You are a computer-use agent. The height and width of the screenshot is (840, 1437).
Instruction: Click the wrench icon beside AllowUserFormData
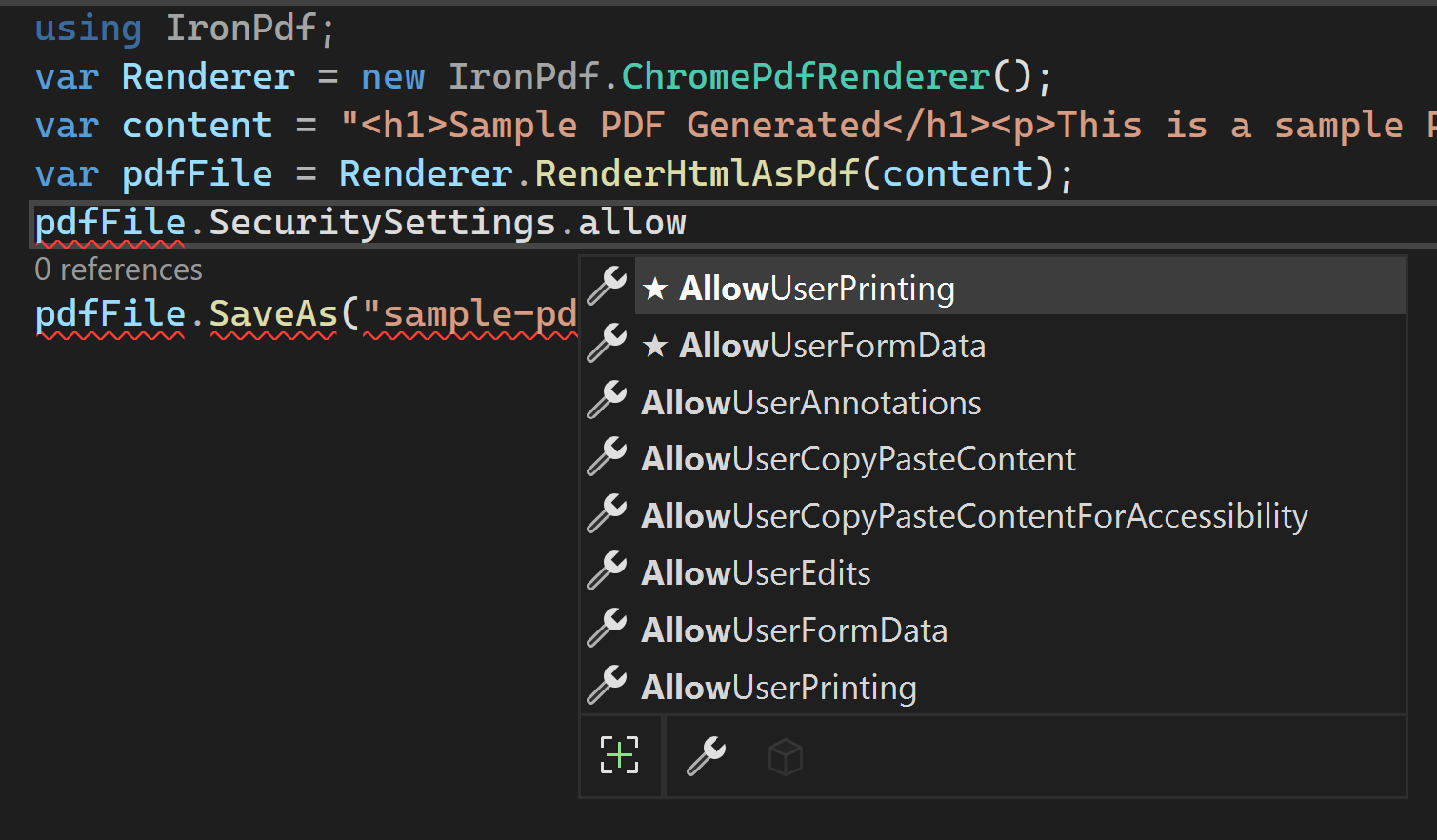pos(608,630)
